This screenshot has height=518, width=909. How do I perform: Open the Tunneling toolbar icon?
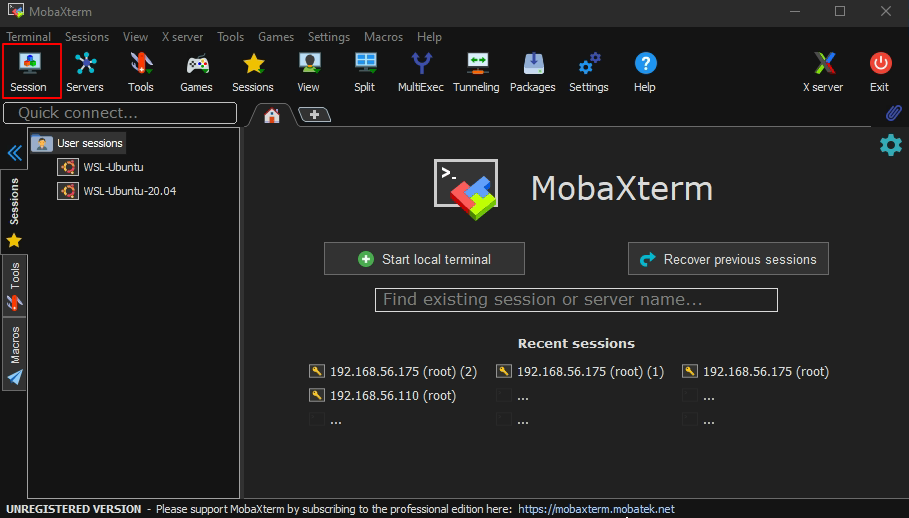[x=477, y=71]
